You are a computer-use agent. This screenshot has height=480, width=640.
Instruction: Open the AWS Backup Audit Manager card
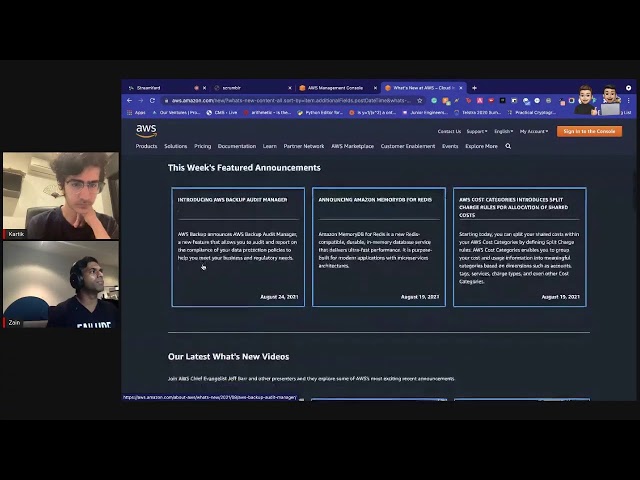pos(238,247)
